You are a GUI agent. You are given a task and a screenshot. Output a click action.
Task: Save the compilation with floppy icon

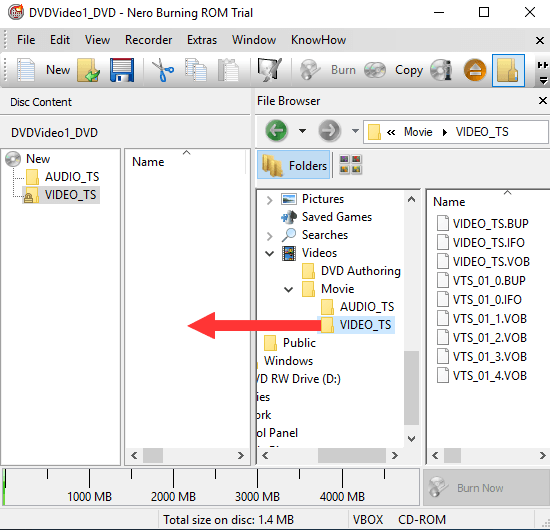[122, 70]
